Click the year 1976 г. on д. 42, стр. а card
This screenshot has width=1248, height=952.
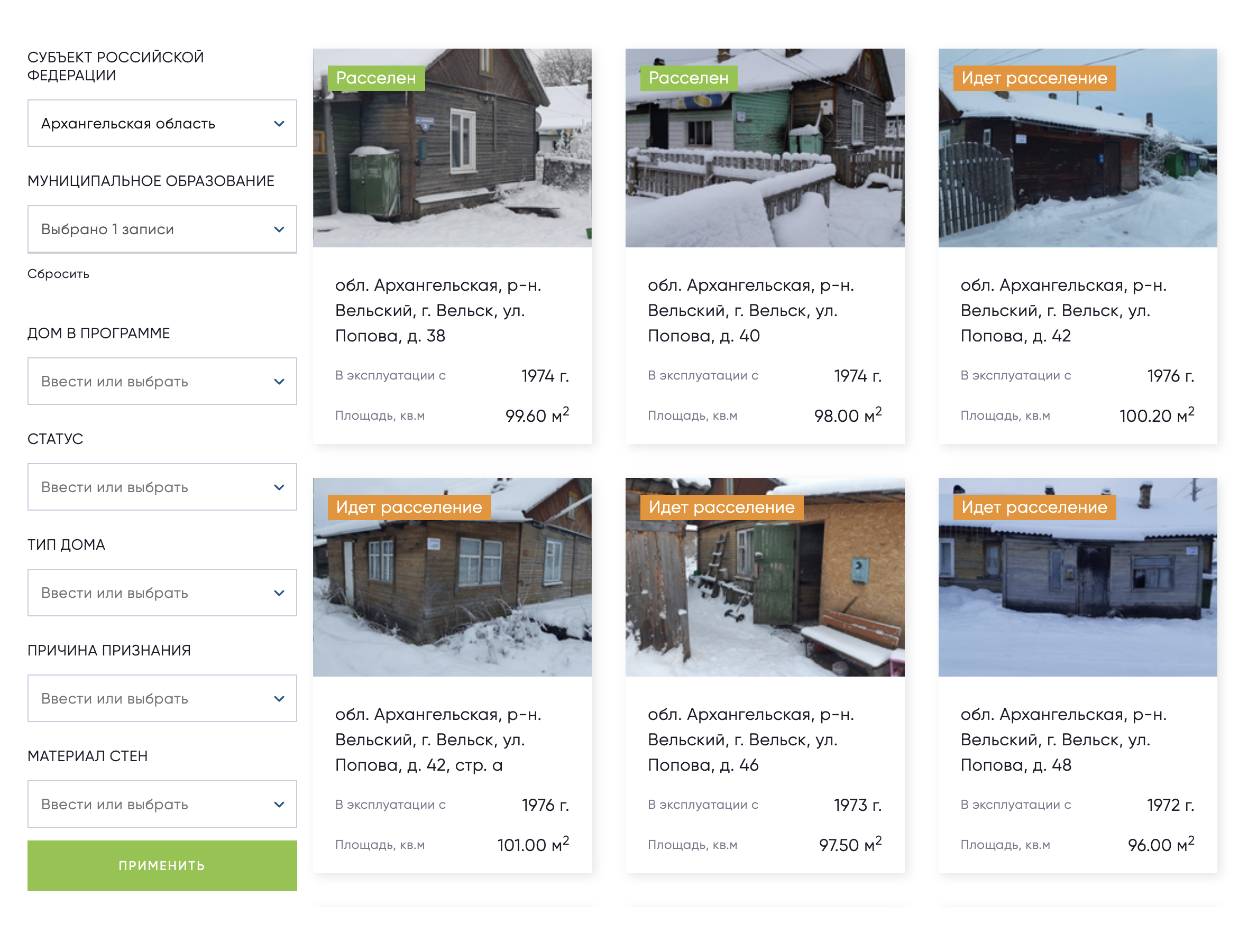point(545,805)
